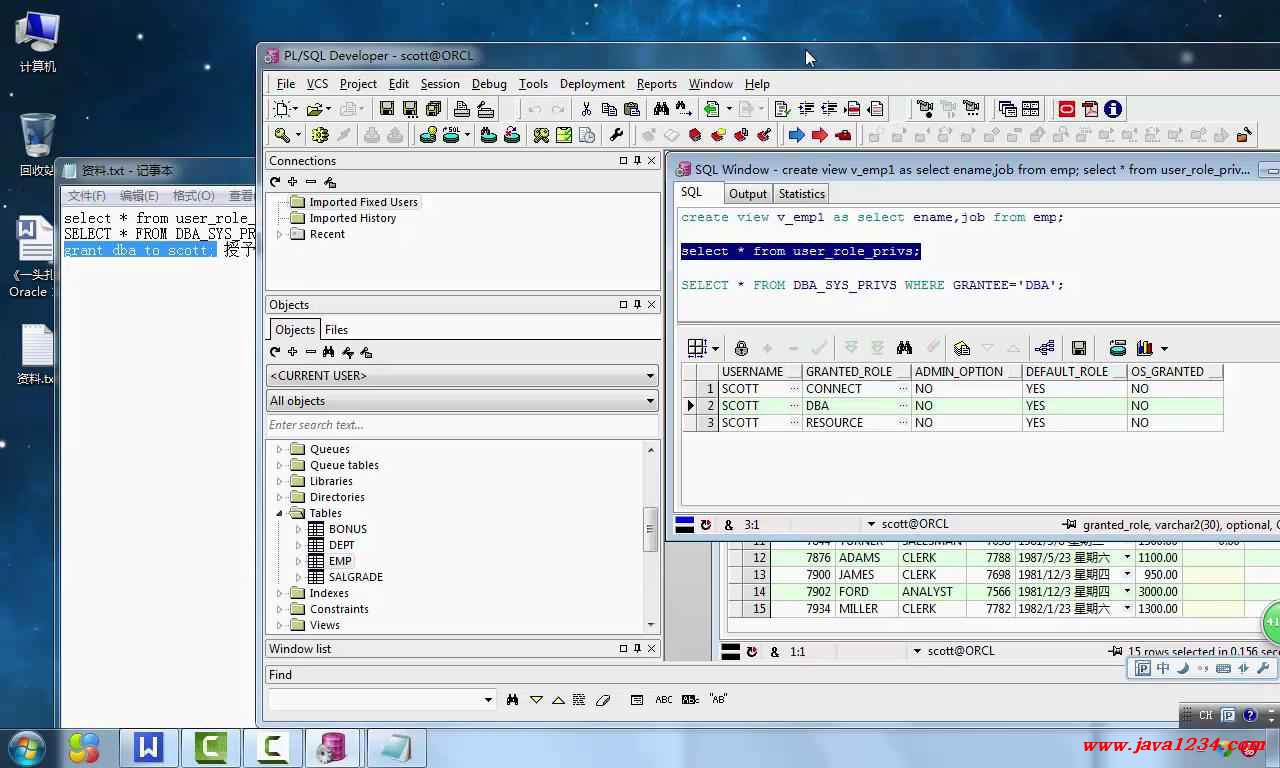
Task: Toggle the lock icon in result grid toolbar
Action: [741, 348]
